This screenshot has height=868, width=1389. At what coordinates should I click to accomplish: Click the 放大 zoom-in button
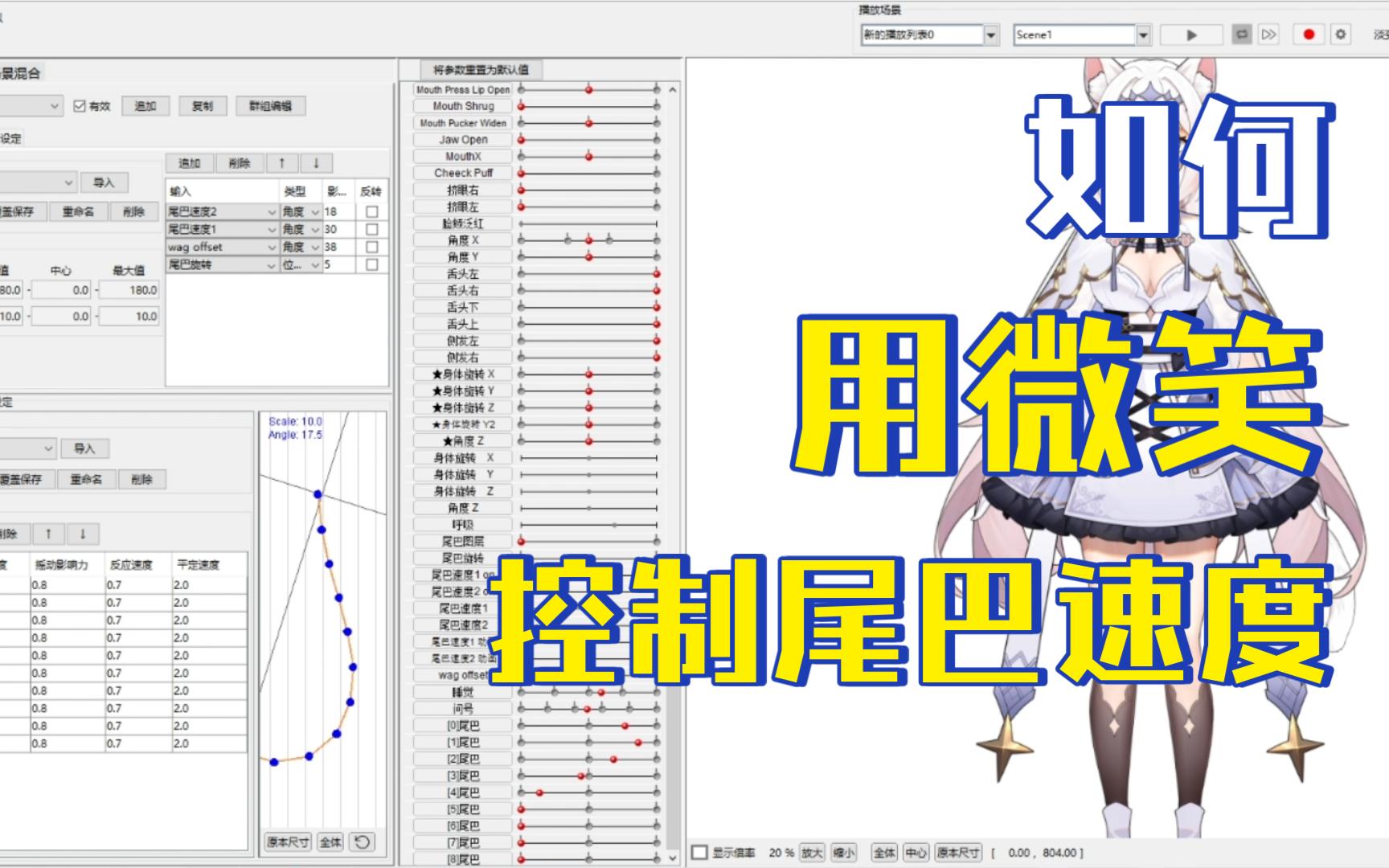(812, 853)
